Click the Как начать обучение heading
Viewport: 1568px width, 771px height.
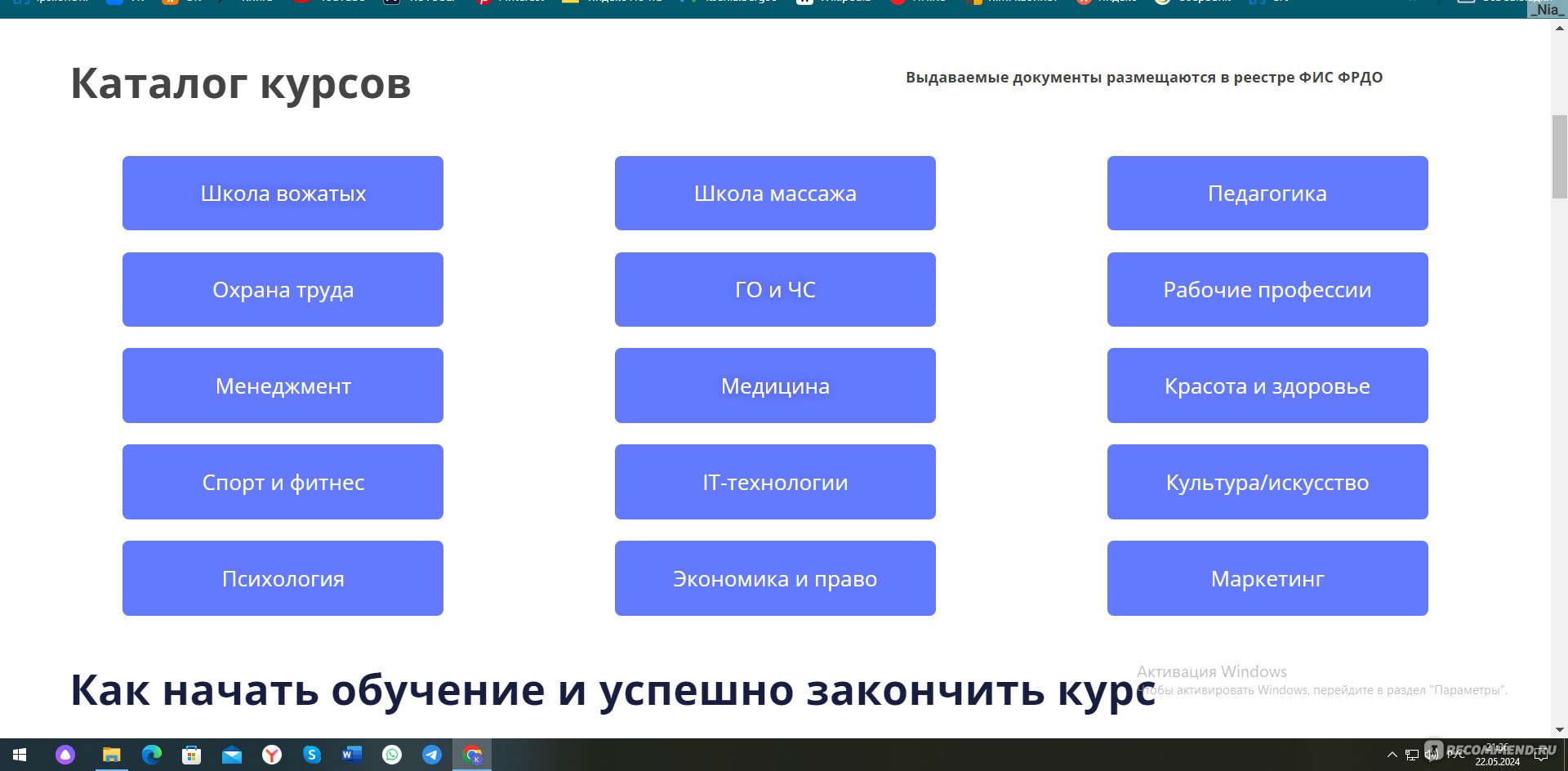pyautogui.click(x=612, y=690)
